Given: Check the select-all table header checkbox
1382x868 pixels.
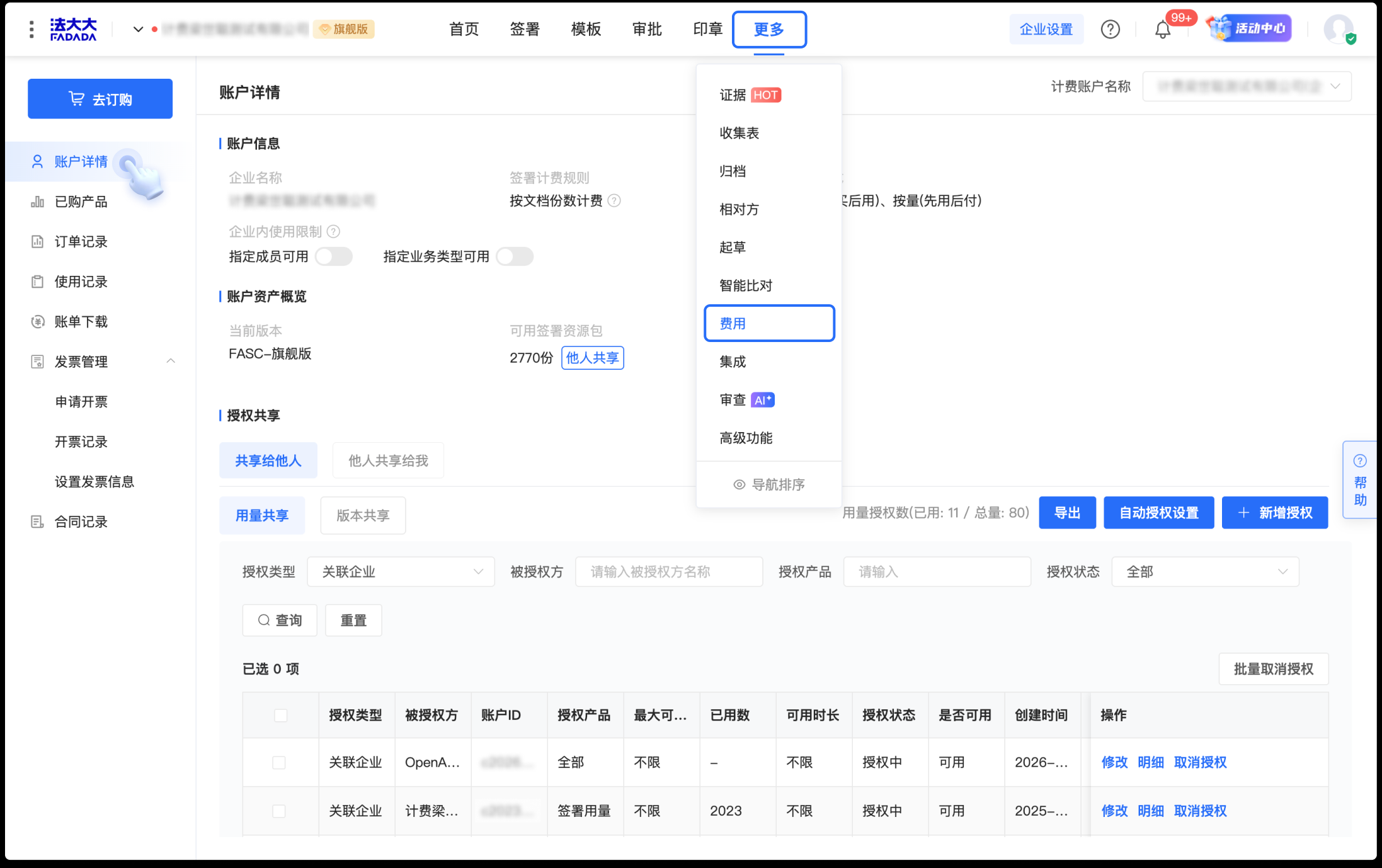Looking at the screenshot, I should [x=281, y=715].
